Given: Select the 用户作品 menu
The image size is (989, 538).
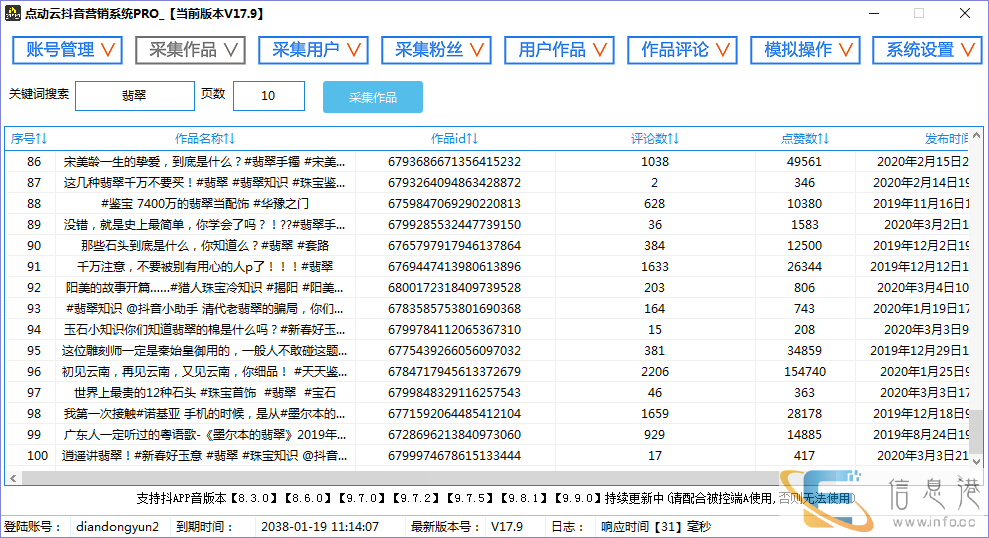Looking at the screenshot, I should (559, 50).
